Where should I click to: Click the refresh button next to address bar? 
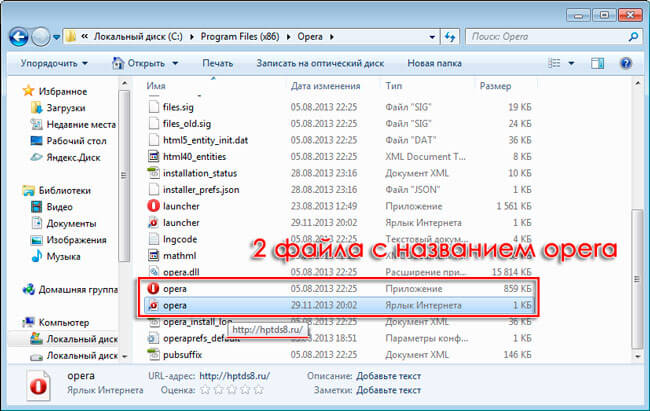pos(450,37)
